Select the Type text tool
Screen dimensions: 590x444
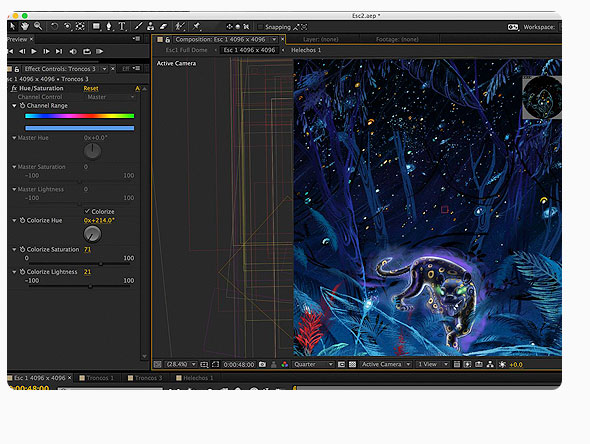[x=122, y=26]
